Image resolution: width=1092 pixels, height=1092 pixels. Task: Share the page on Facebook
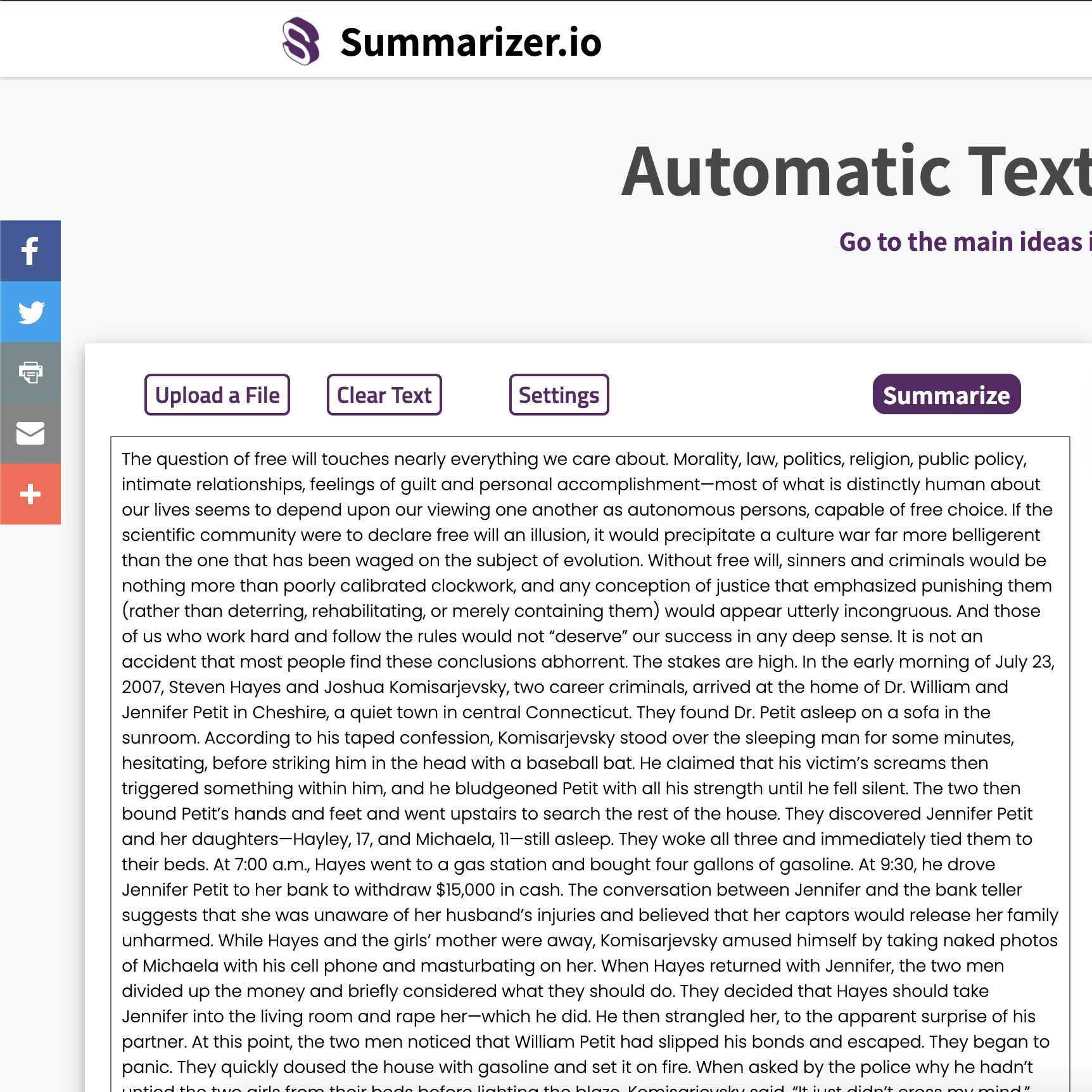click(30, 251)
